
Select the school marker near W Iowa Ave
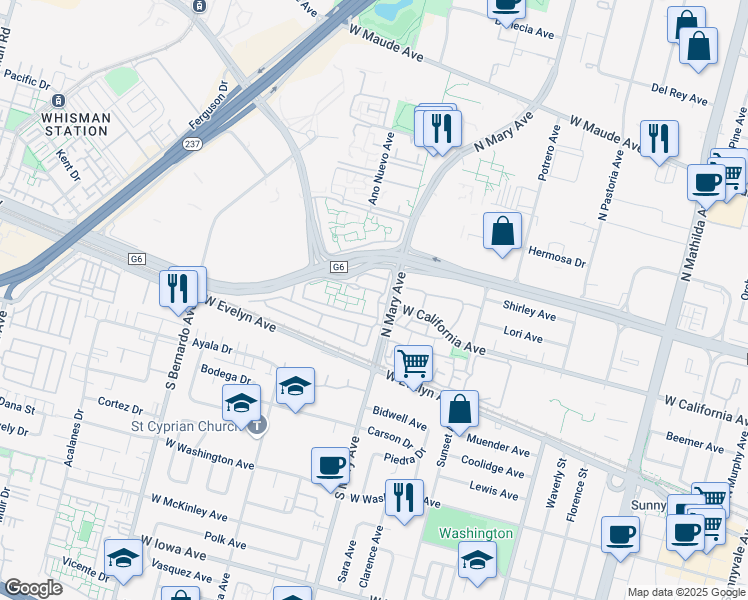coord(124,559)
